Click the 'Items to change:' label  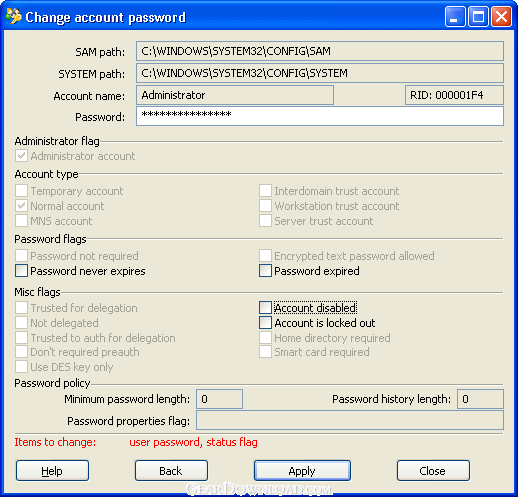pos(55,442)
